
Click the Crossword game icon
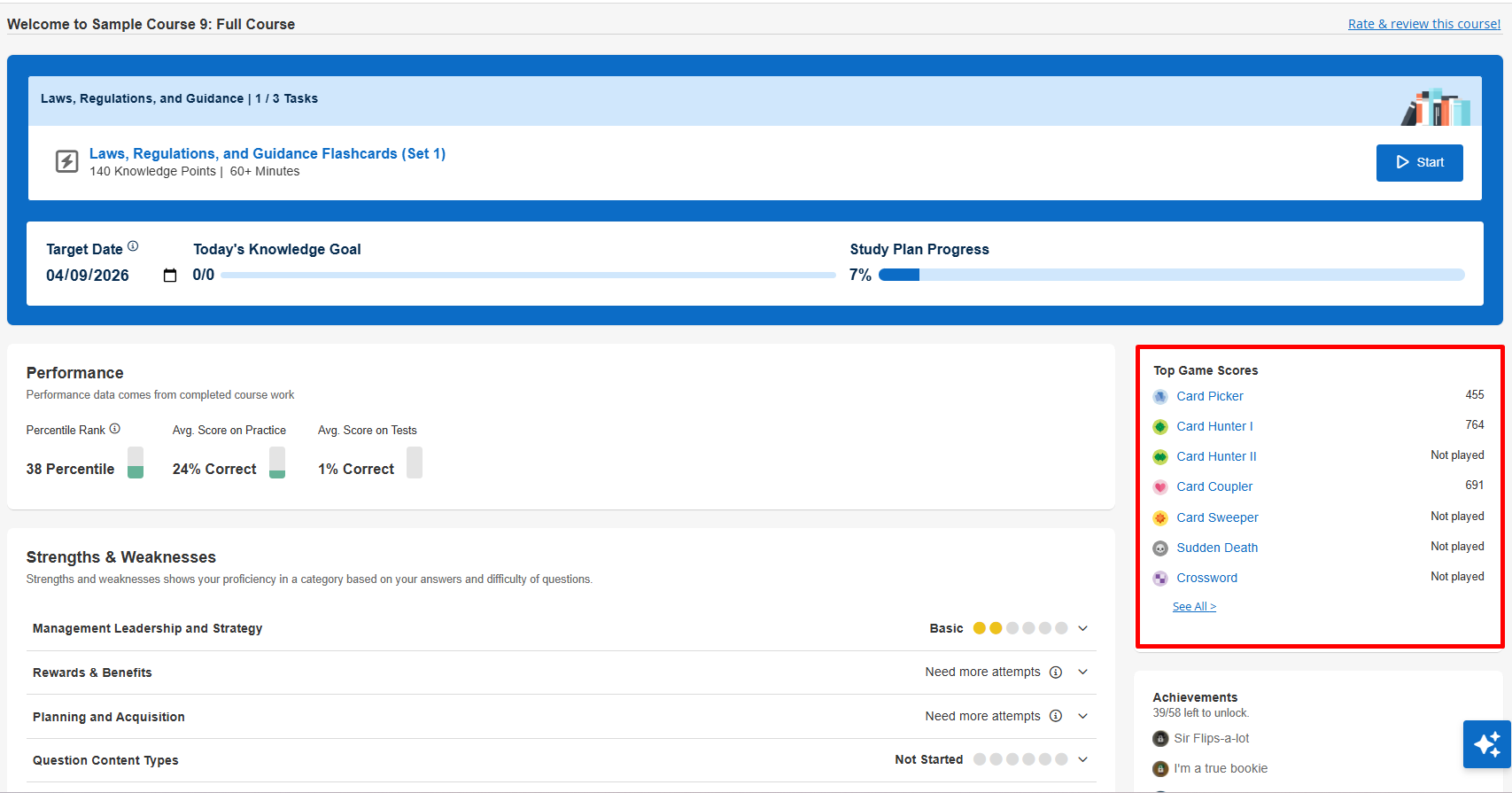[x=1160, y=579]
